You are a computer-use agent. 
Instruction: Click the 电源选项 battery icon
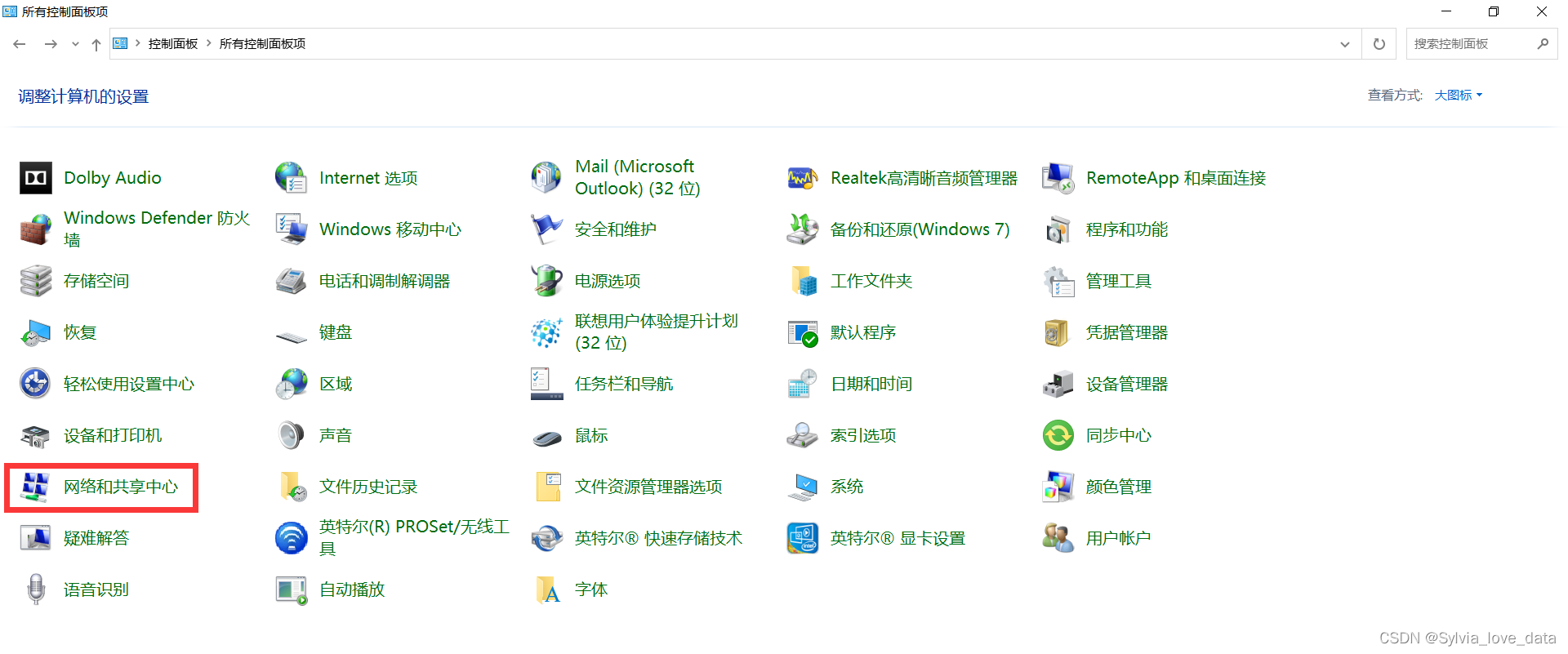547,281
